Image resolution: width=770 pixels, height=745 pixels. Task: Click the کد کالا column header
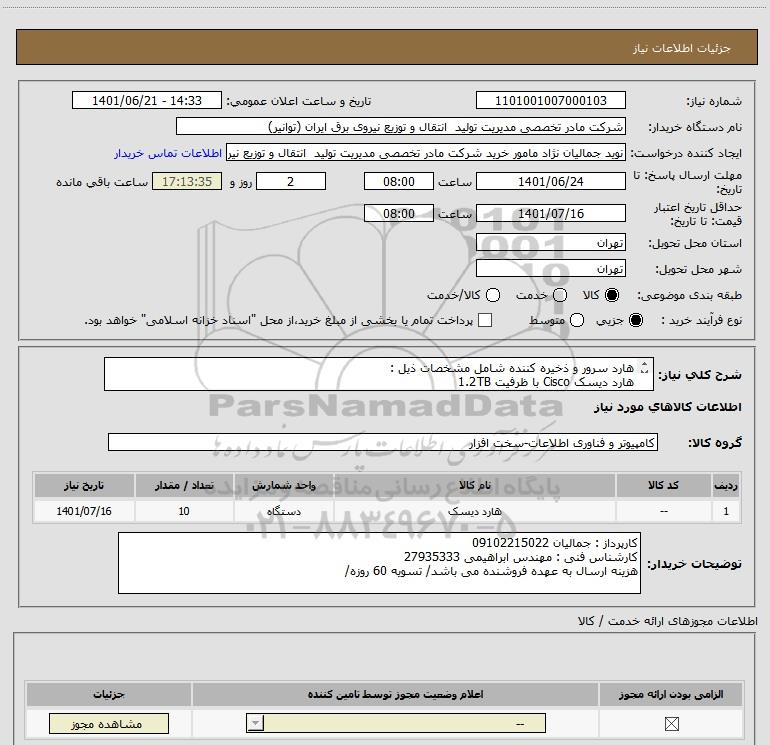663,485
